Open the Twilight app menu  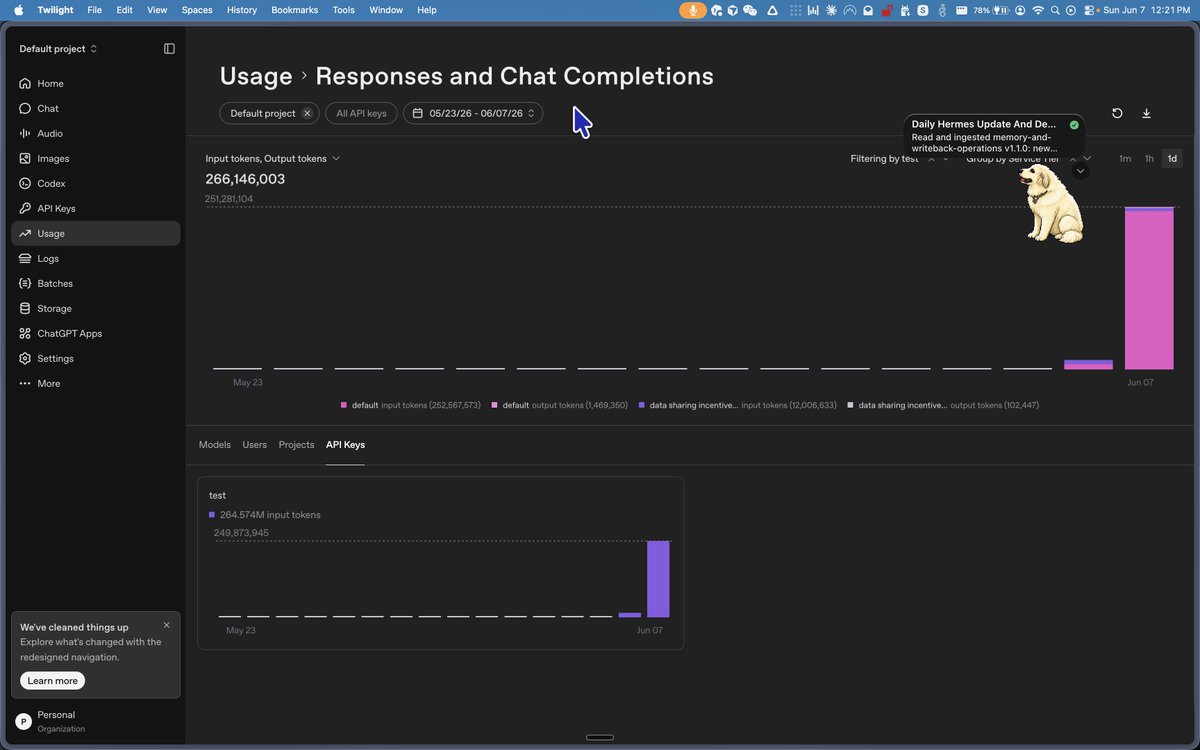click(56, 10)
